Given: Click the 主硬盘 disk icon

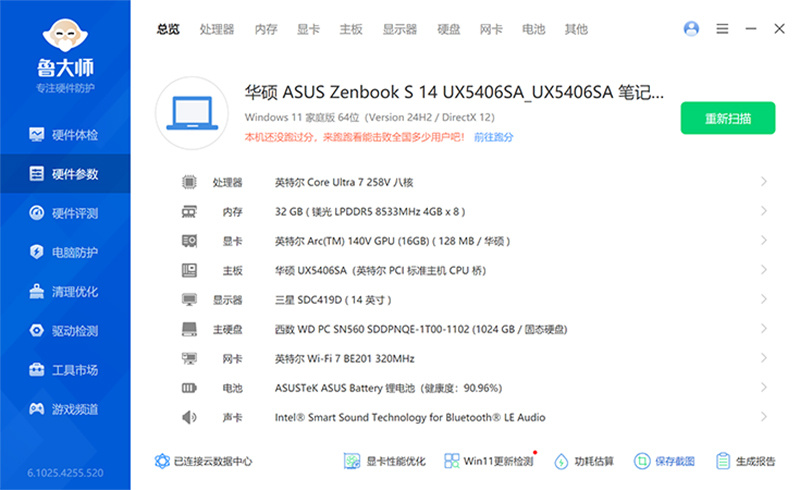Looking at the screenshot, I should pyautogui.click(x=189, y=329).
